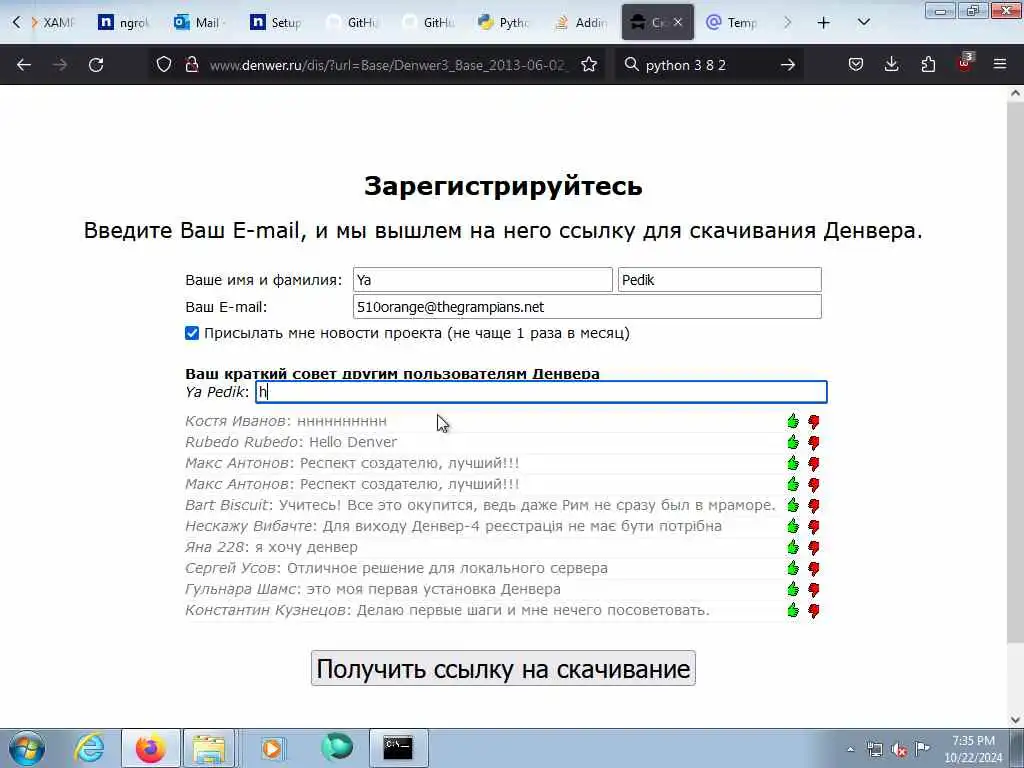Thumbs up Bart Biscuit's advice
The image size is (1024, 768).
[x=793, y=505]
